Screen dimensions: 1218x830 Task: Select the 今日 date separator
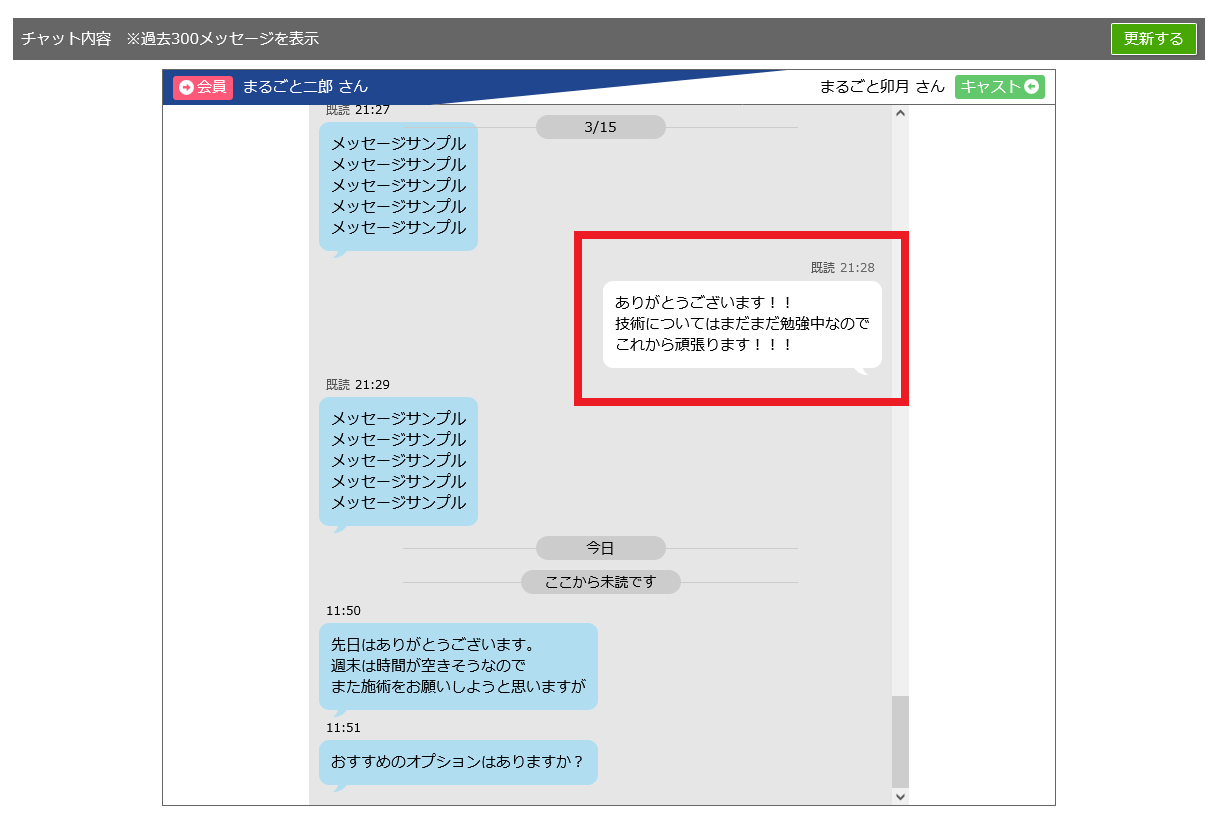(600, 548)
